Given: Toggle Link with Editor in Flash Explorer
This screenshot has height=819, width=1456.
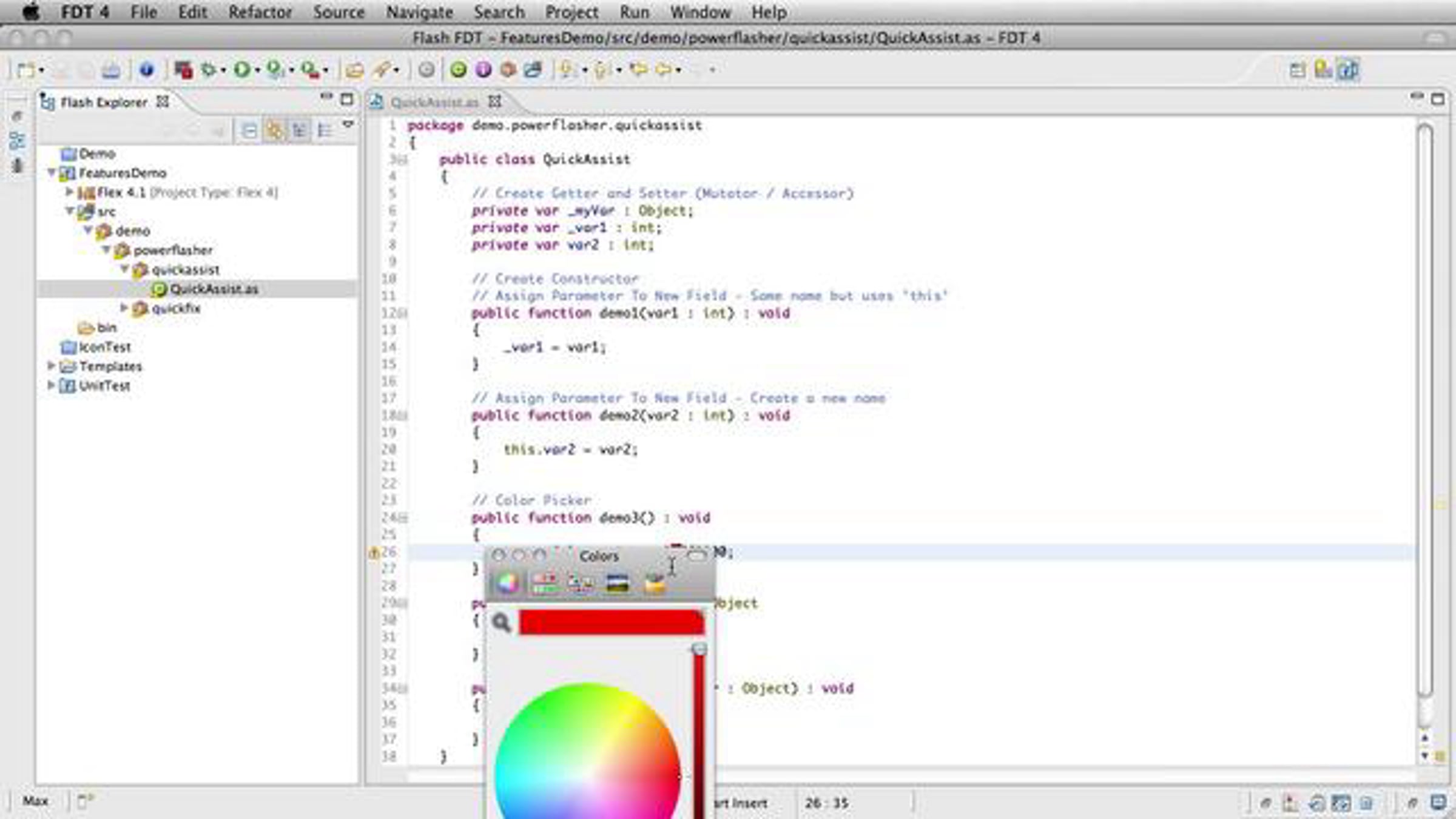Looking at the screenshot, I should tap(274, 130).
